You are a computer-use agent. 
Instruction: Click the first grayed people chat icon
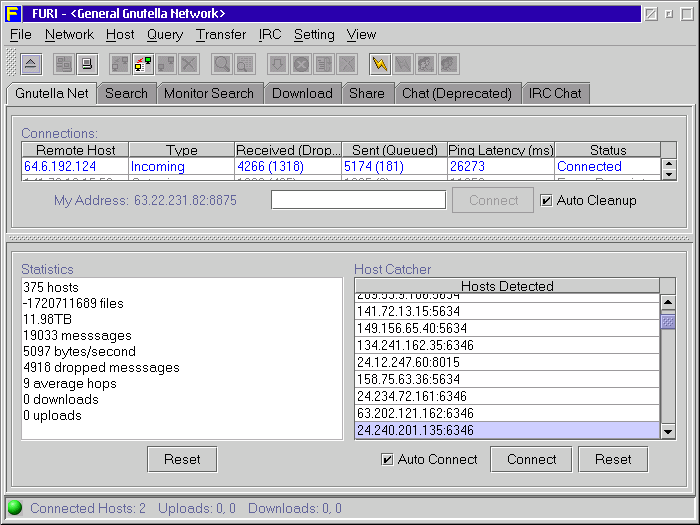425,64
